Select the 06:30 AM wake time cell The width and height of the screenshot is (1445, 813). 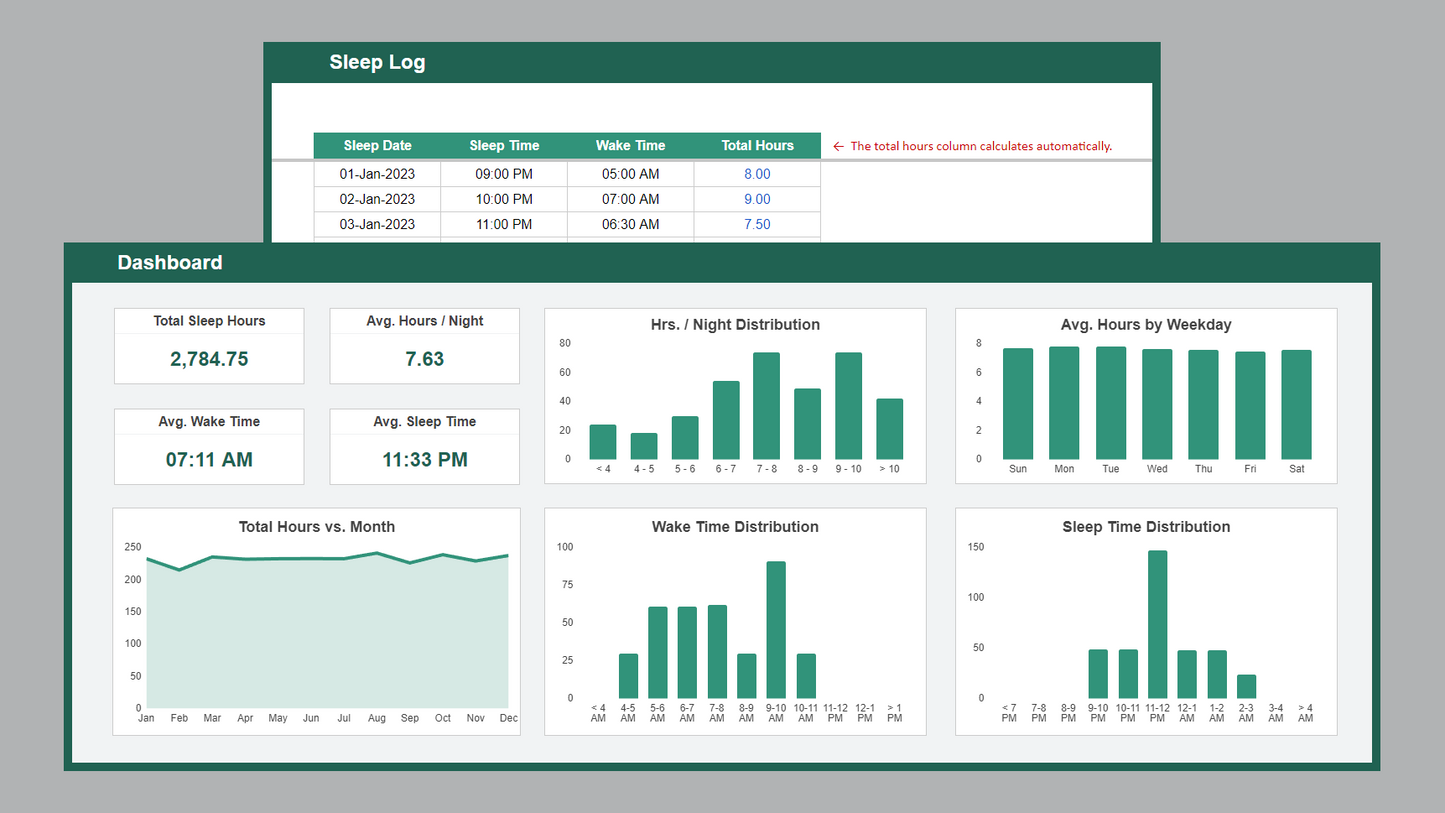[x=630, y=224]
